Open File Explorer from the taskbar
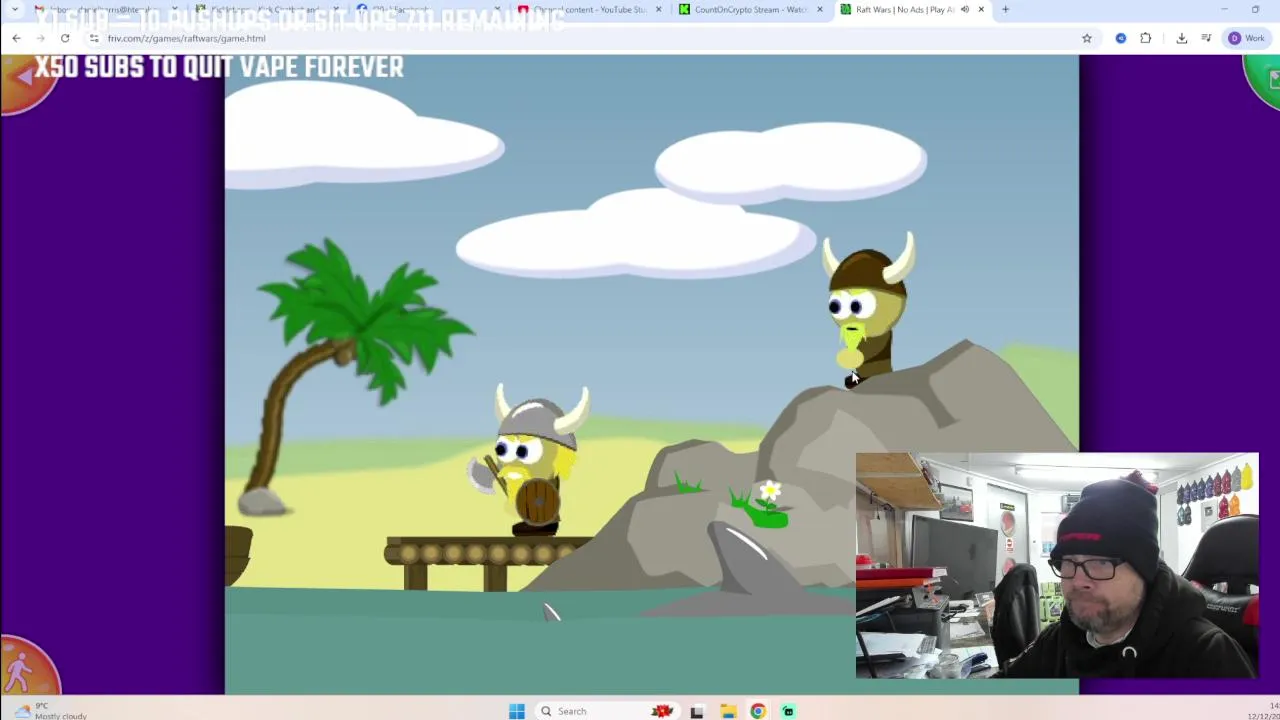Viewport: 1280px width, 720px height. pyautogui.click(x=728, y=711)
